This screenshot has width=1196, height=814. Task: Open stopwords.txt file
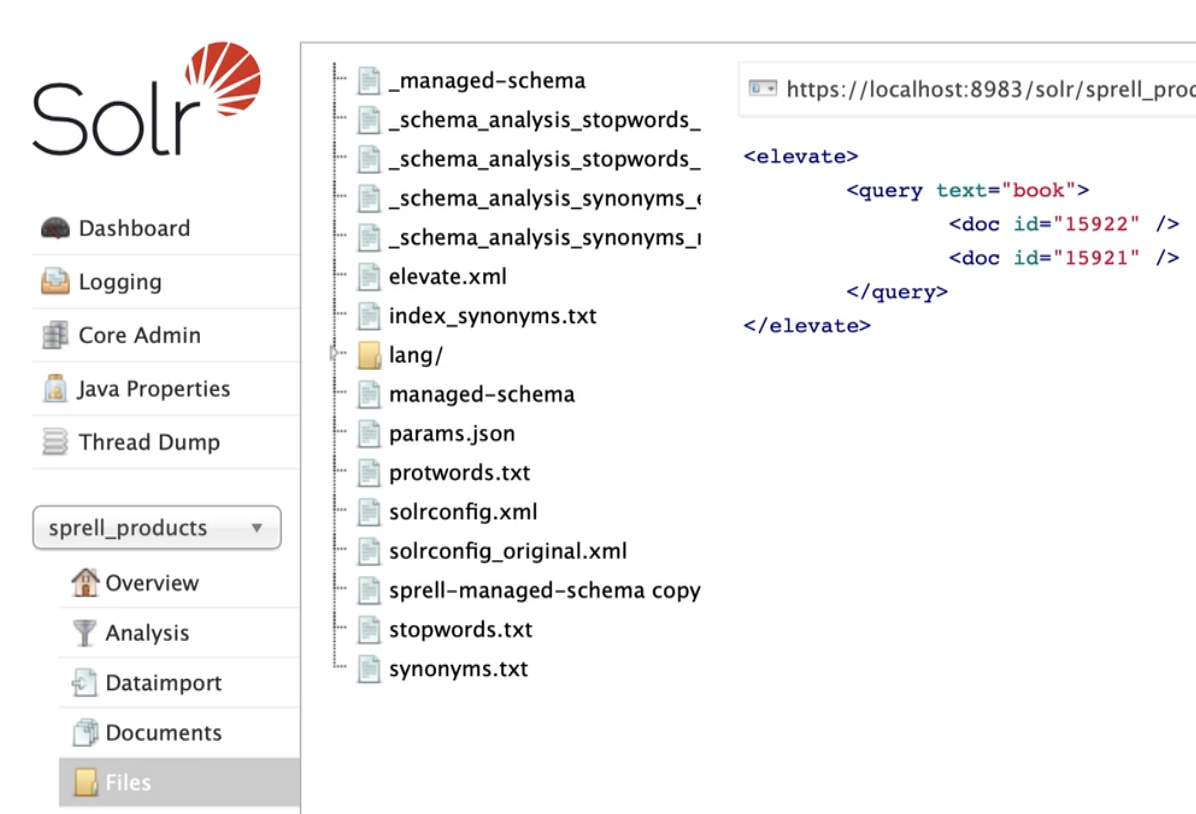click(460, 630)
